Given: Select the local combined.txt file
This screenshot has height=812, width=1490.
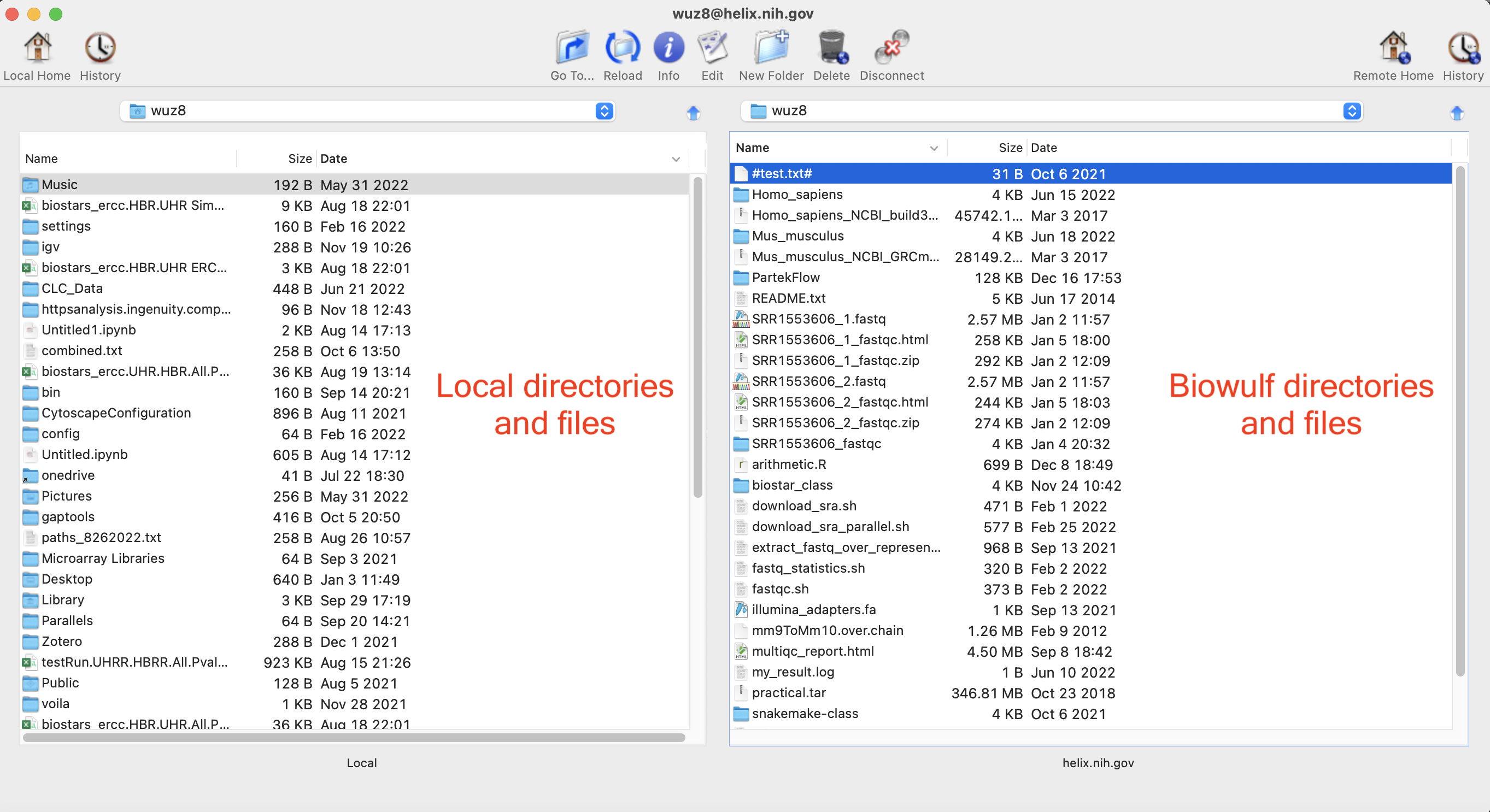Looking at the screenshot, I should click(x=81, y=351).
